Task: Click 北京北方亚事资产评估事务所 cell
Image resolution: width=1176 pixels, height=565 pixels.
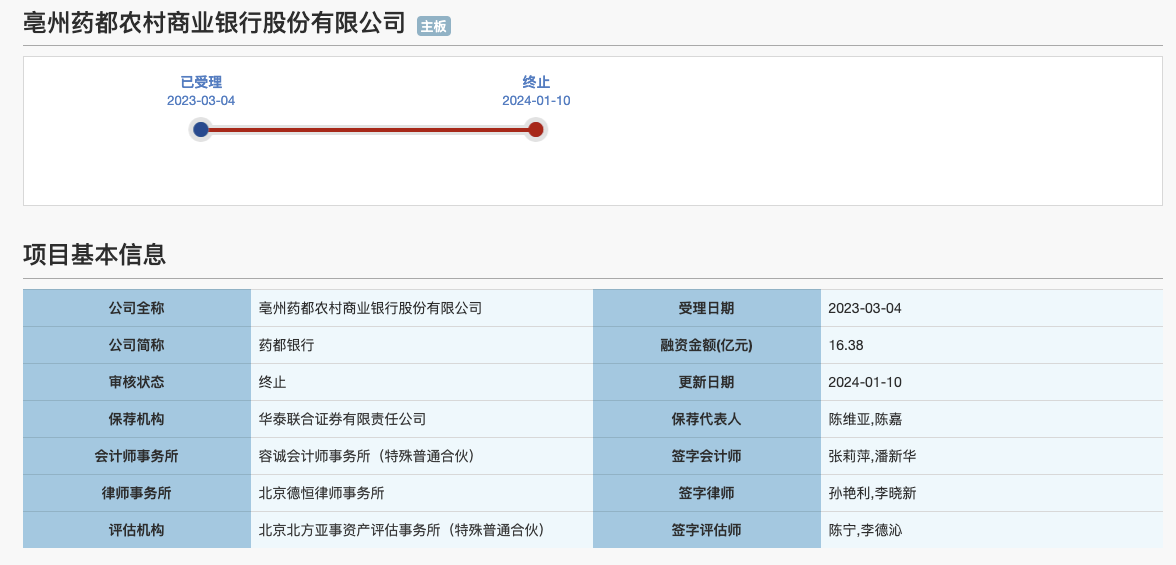Action: click(422, 530)
